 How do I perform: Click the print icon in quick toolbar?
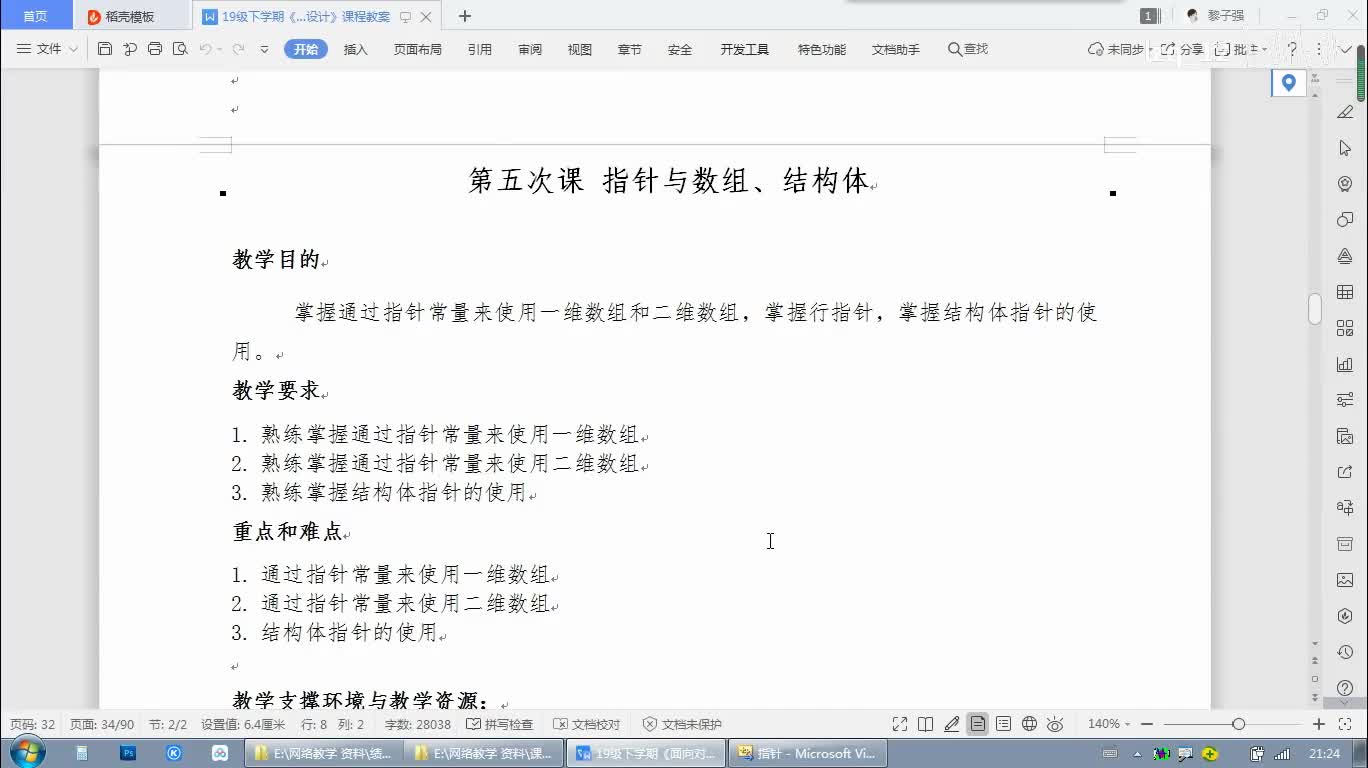(x=155, y=49)
